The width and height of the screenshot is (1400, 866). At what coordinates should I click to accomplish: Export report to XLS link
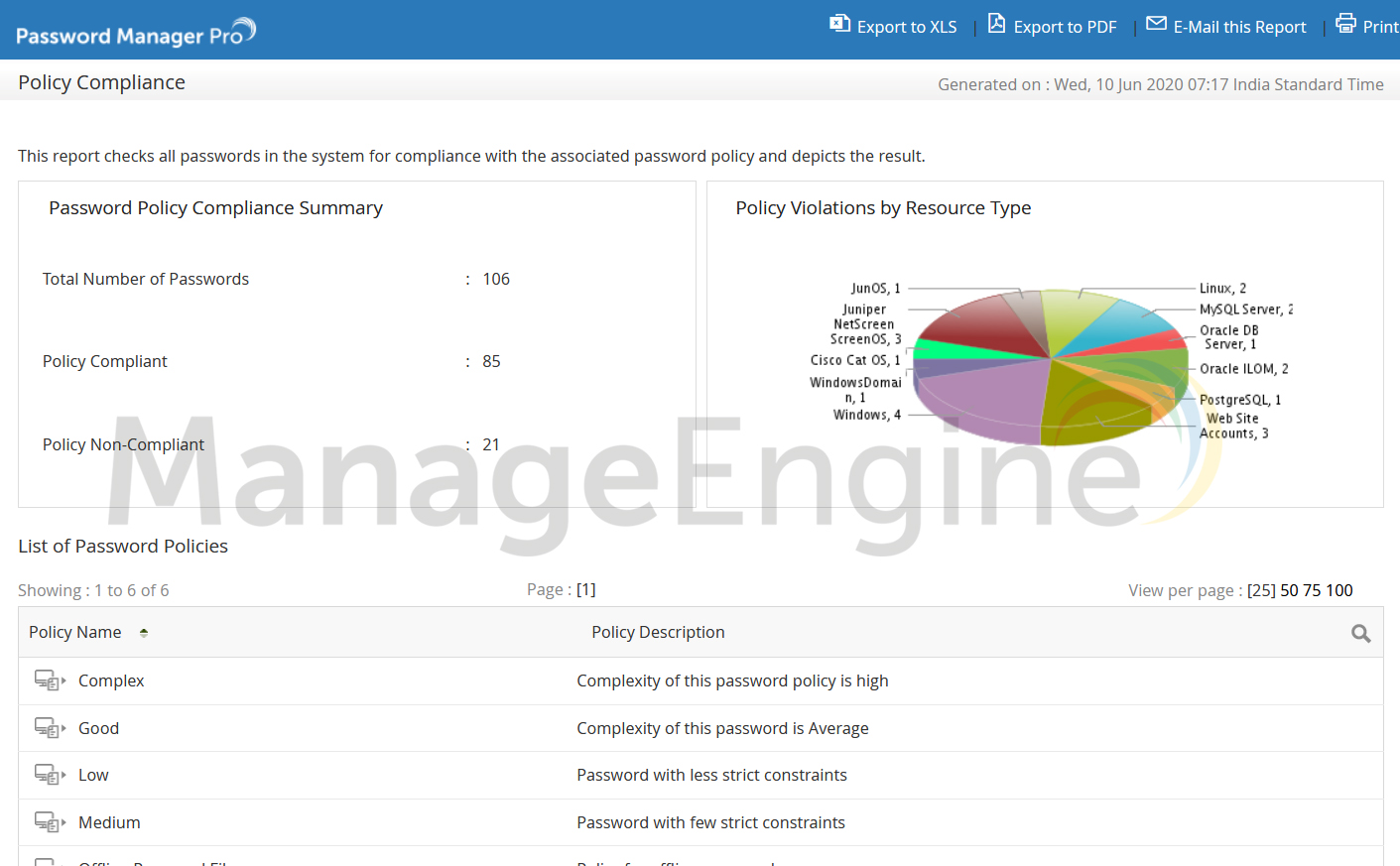[x=907, y=27]
